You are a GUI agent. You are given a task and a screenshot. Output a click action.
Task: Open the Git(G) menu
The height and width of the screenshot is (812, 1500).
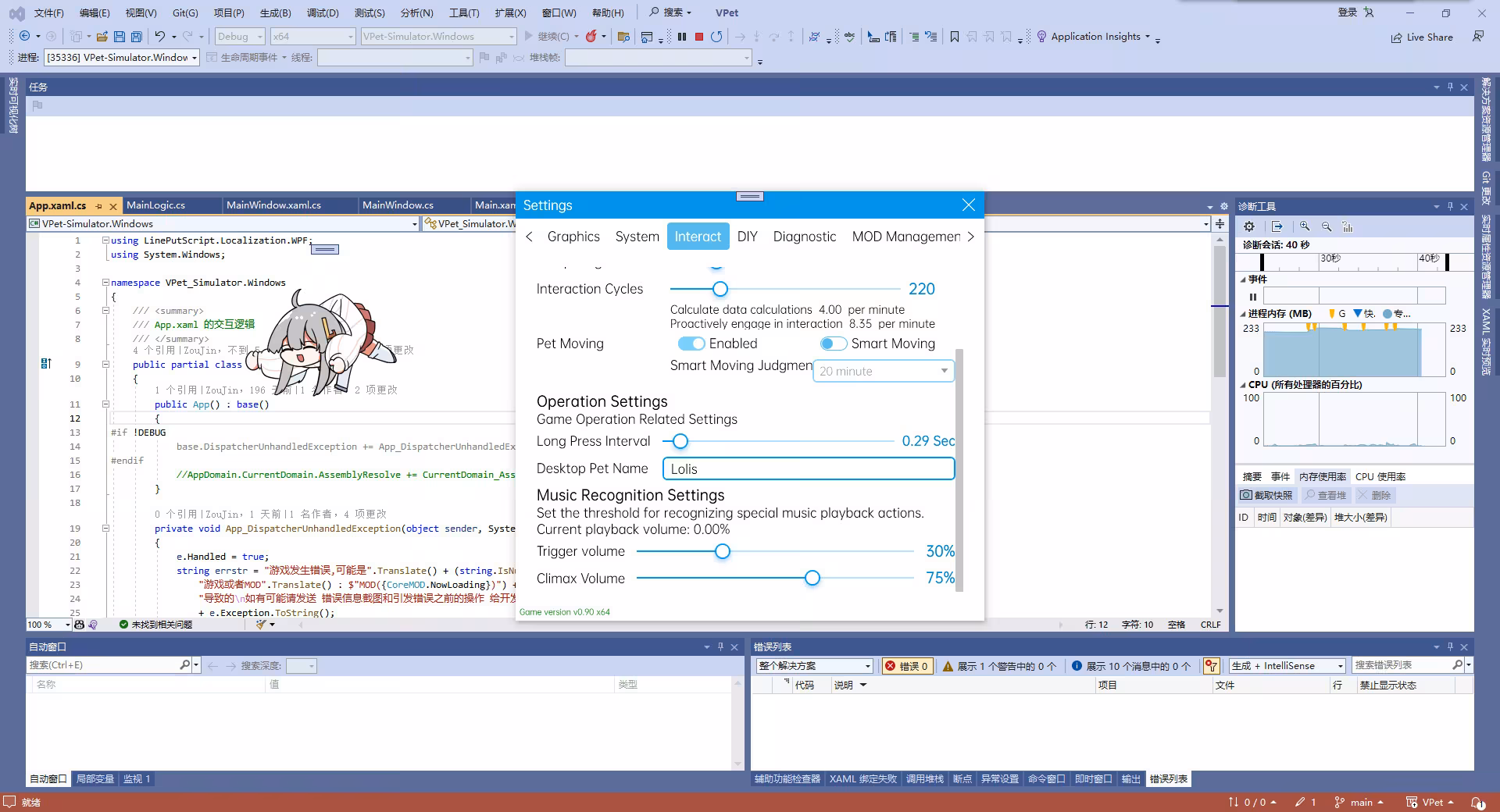[185, 12]
